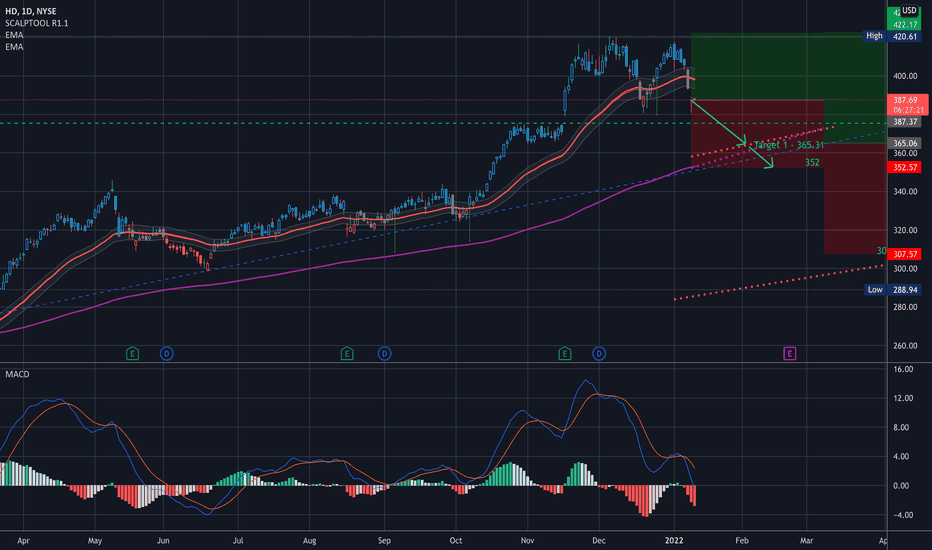
Task: Click the green 422.17 price tag
Action: click(905, 25)
